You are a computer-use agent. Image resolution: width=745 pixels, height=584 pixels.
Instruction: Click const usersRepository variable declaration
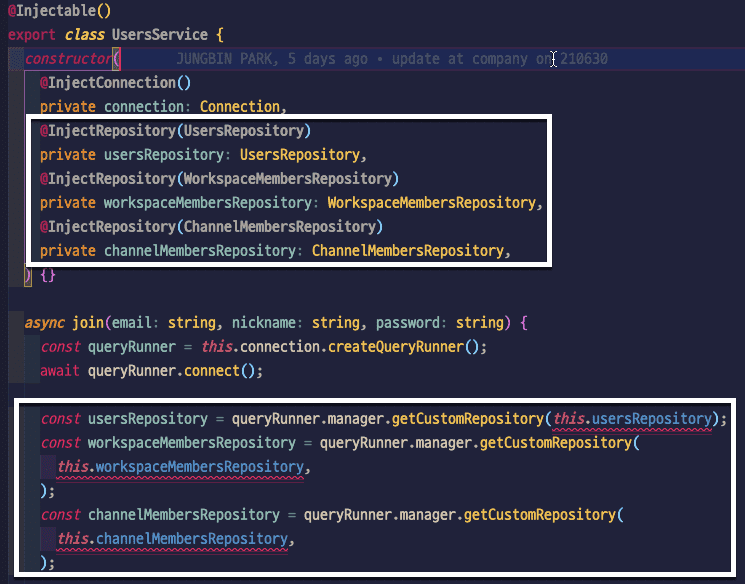pyautogui.click(x=148, y=419)
